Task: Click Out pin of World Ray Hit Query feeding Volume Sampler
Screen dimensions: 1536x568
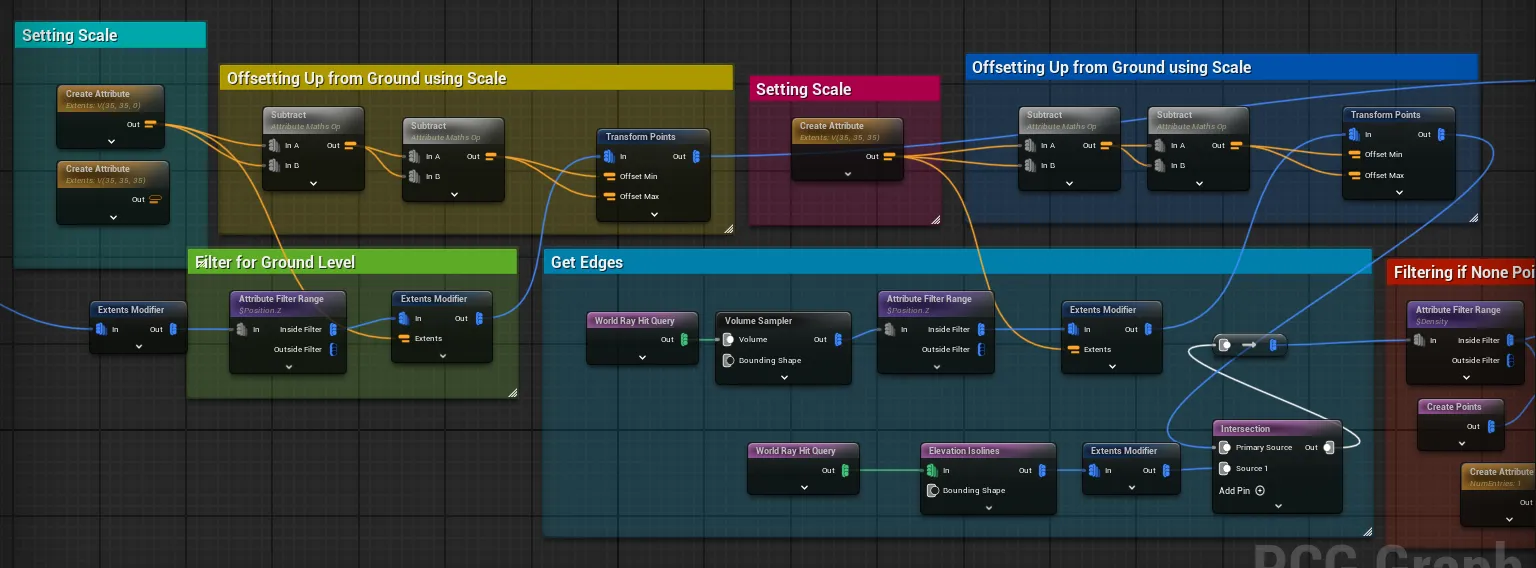Action: 684,340
